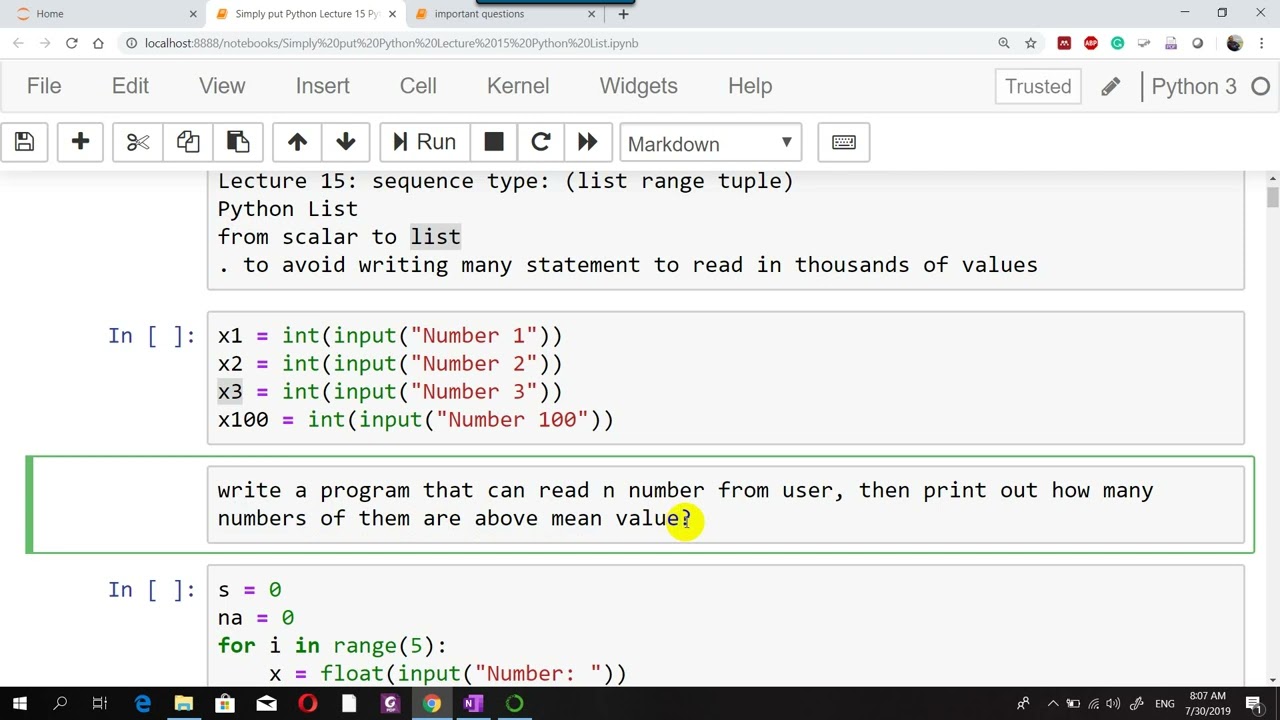Open the cell type Markdown dropdown
The width and height of the screenshot is (1280, 720).
[x=710, y=143]
